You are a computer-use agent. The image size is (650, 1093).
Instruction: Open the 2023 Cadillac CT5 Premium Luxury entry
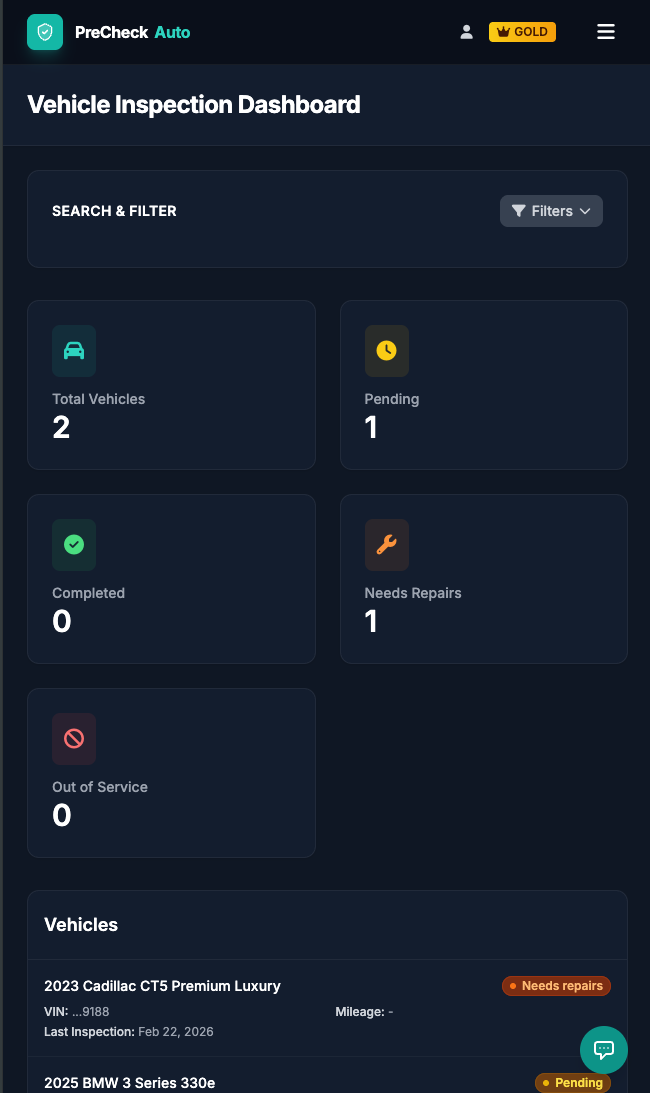[163, 986]
